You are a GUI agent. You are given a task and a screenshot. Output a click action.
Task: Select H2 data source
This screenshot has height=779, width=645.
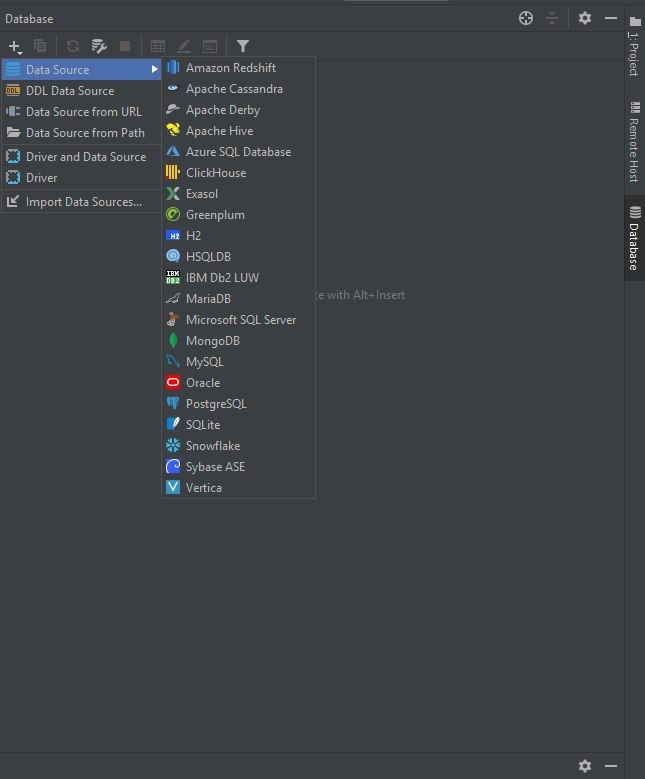(239, 235)
